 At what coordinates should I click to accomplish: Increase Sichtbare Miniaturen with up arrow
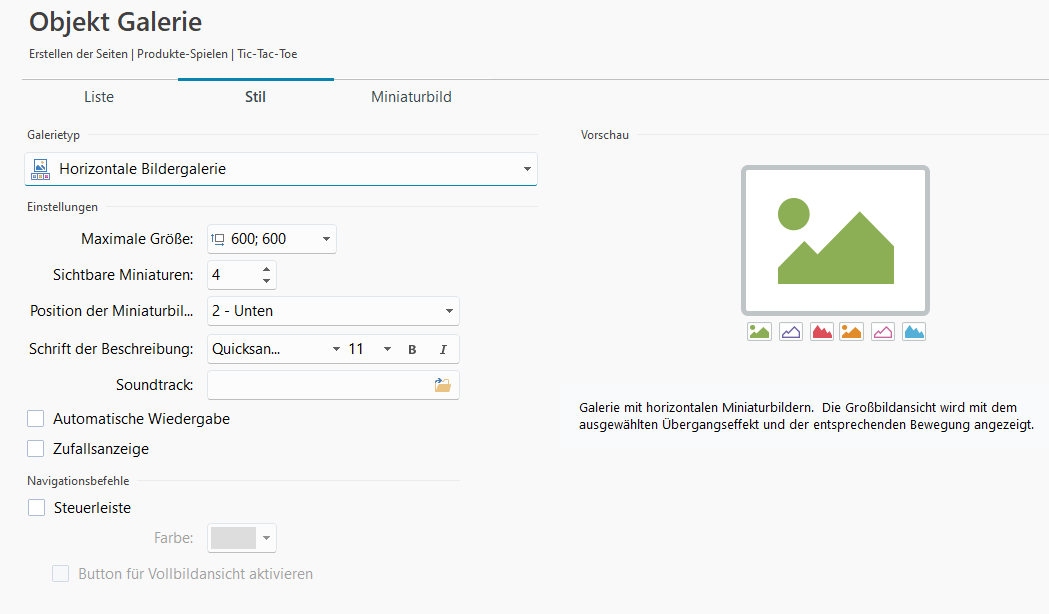point(266,269)
